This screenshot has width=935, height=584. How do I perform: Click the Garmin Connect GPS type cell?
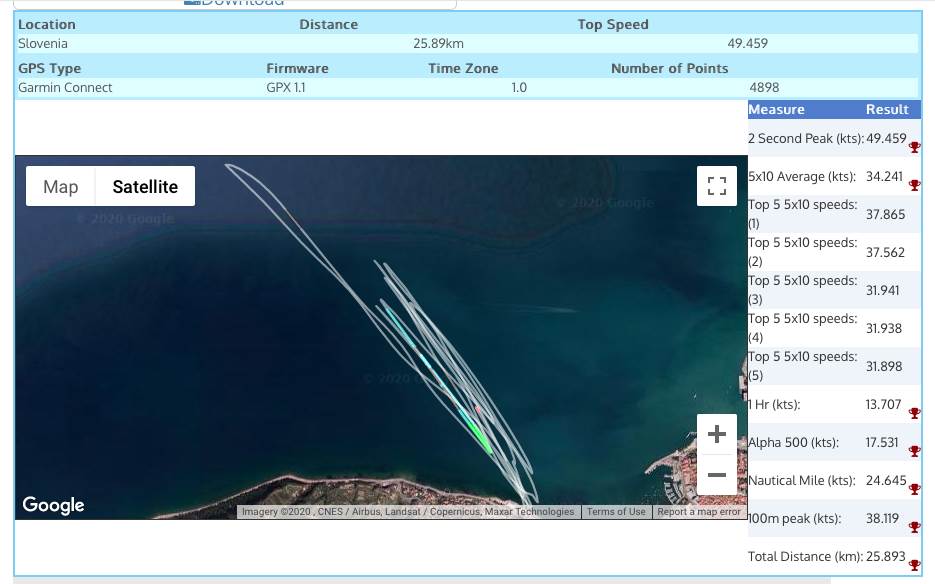pos(66,88)
